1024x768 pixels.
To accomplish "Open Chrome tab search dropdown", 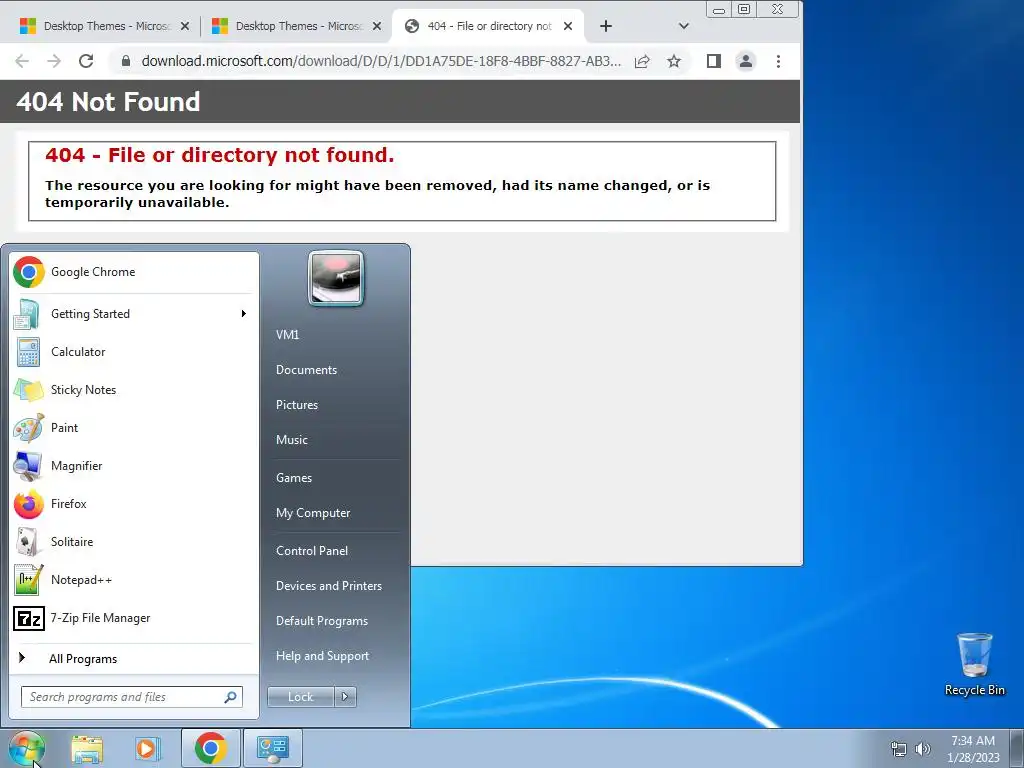I will pyautogui.click(x=684, y=26).
